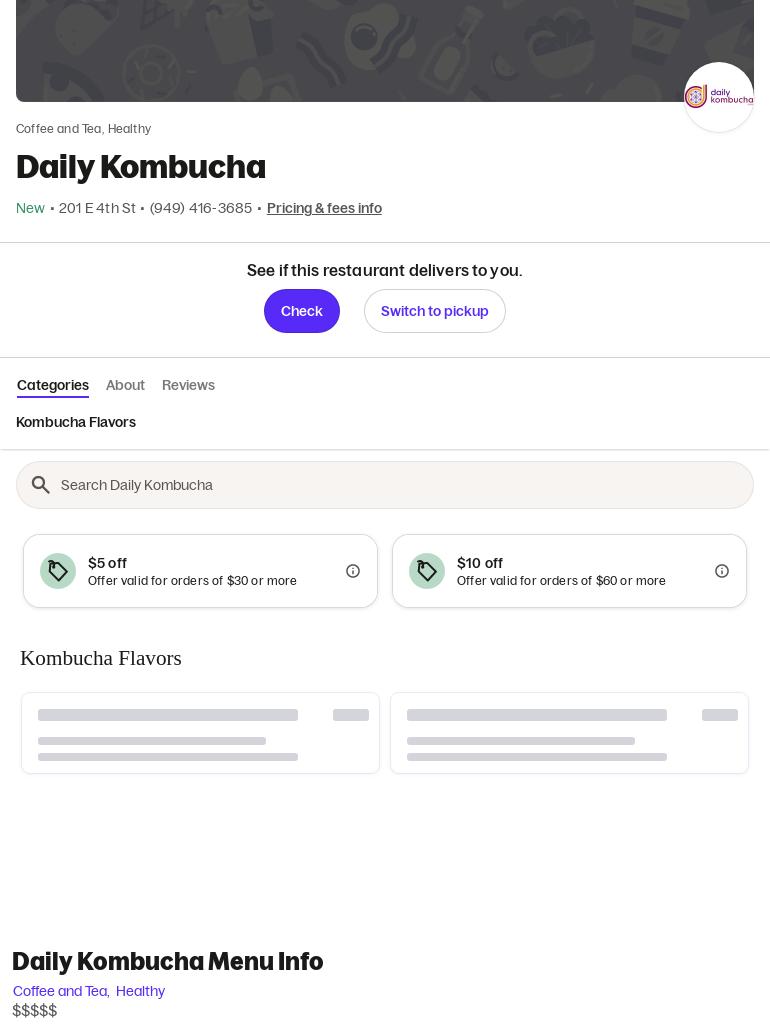Open the Pricing & fees info link
Image resolution: width=770 pixels, height=1036 pixels.
[x=324, y=208]
